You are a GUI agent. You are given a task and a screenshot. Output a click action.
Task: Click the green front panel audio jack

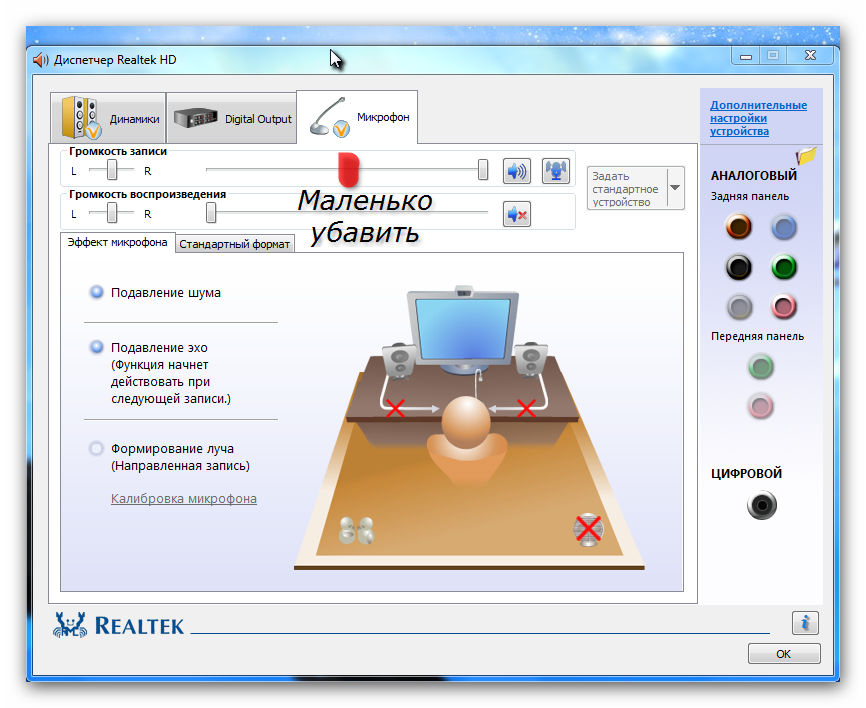click(761, 367)
